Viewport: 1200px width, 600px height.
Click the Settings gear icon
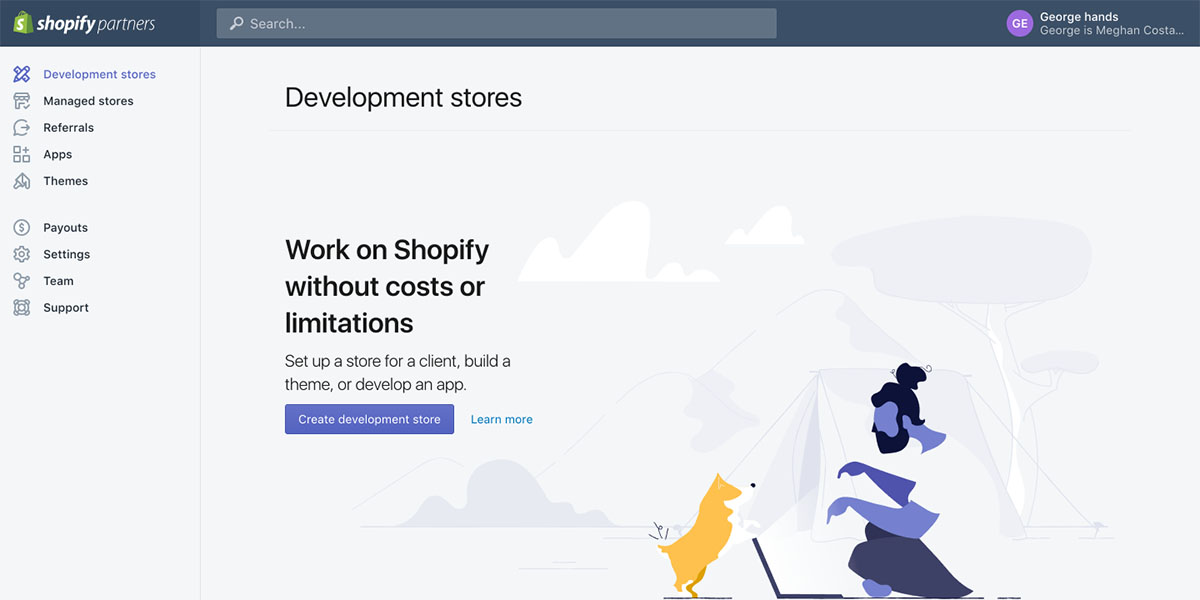coord(22,255)
